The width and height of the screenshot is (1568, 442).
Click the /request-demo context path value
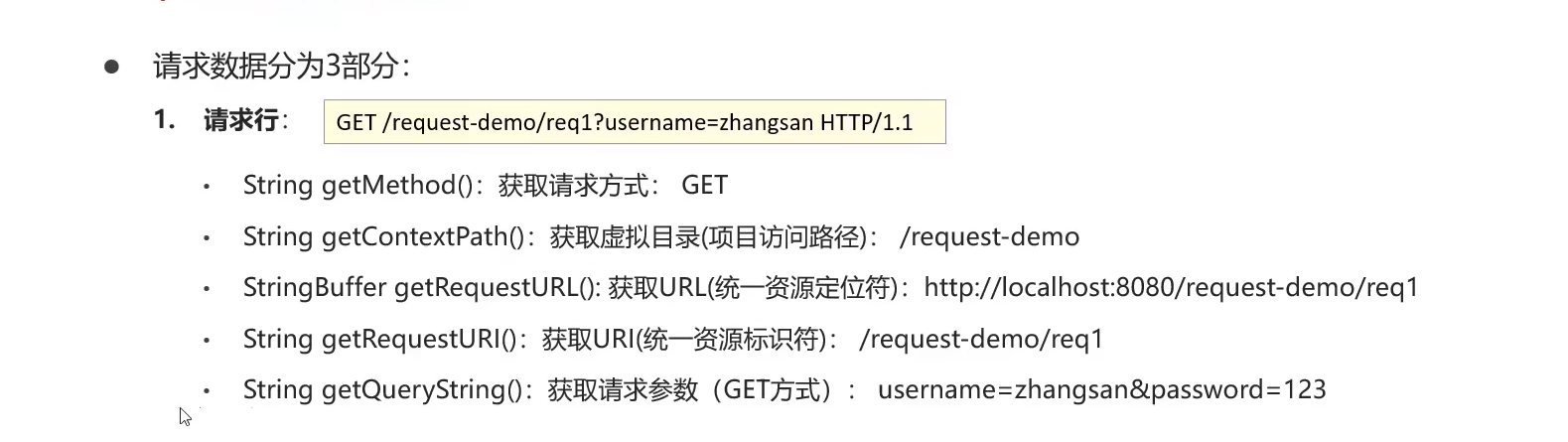(989, 237)
